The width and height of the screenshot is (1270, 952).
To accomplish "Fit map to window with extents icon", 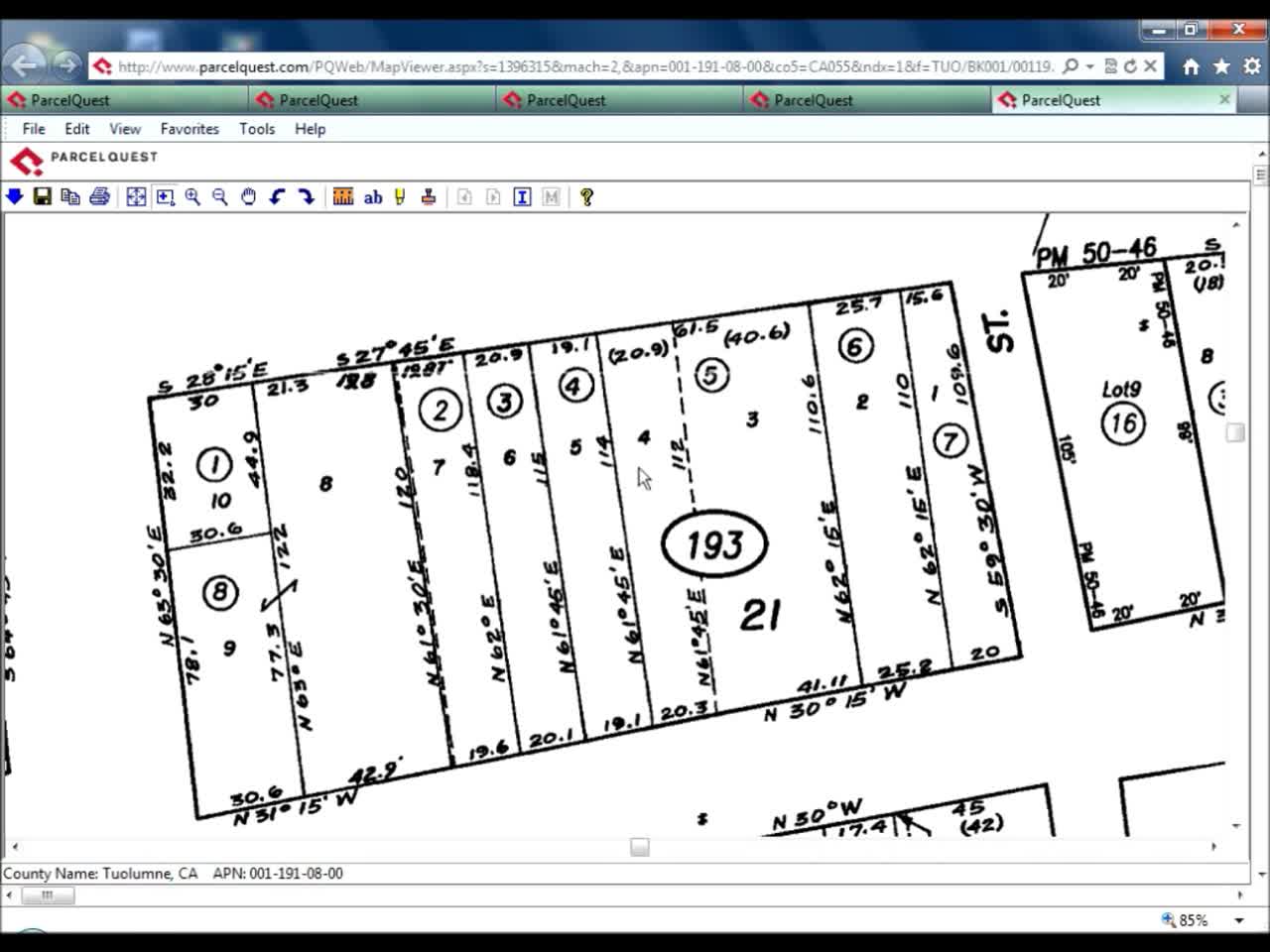I will tap(136, 196).
